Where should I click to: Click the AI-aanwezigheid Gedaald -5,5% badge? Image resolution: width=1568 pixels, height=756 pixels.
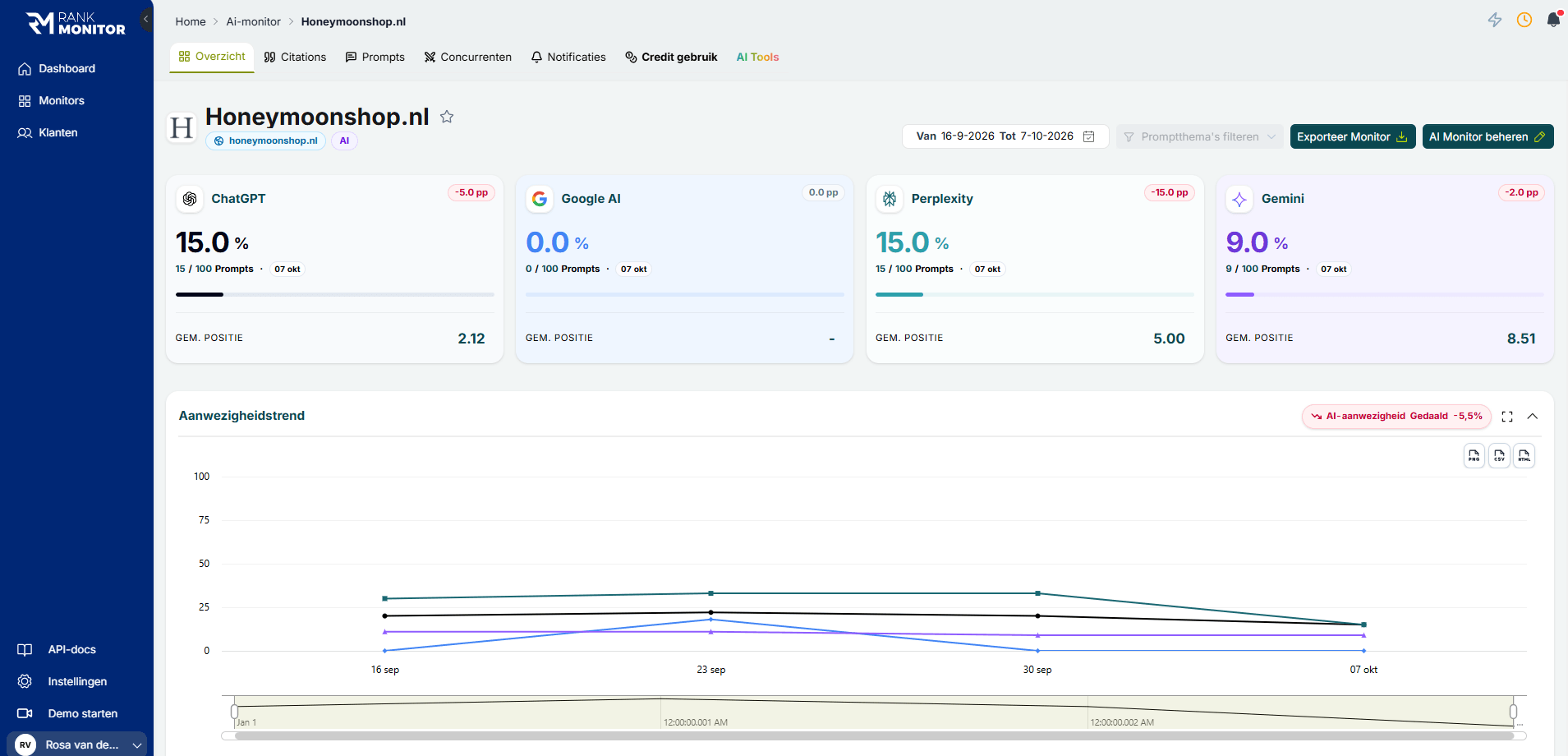(1397, 417)
